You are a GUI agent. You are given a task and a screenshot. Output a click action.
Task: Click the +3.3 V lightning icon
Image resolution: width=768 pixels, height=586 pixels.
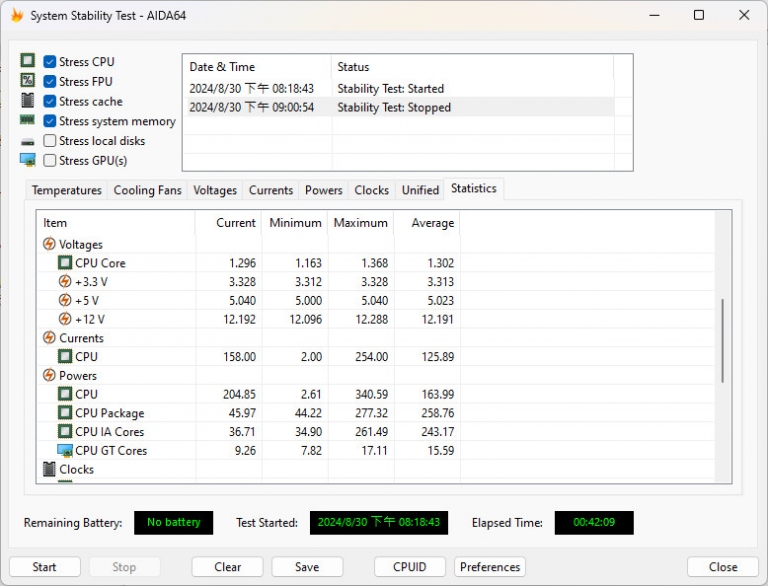coord(65,281)
